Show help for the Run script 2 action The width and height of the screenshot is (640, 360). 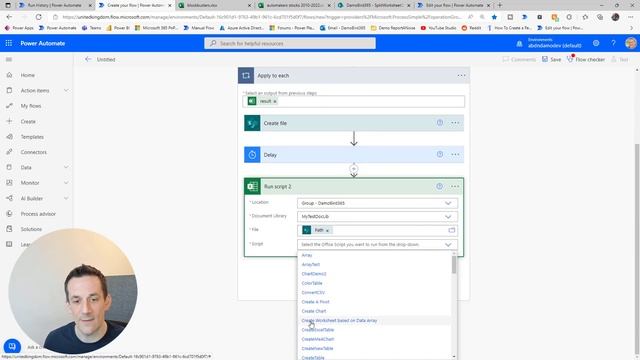(439, 186)
